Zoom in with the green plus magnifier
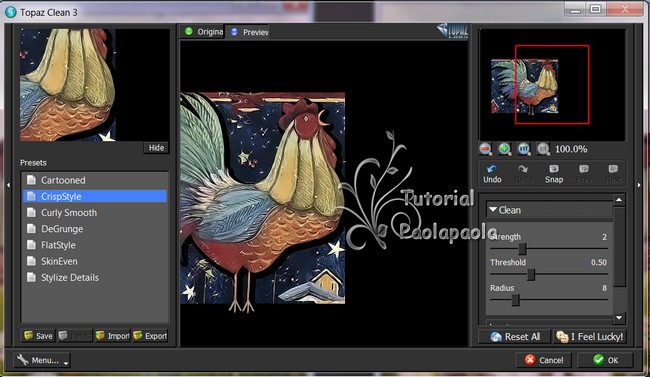Viewport: 650px width, 377px height. point(504,148)
